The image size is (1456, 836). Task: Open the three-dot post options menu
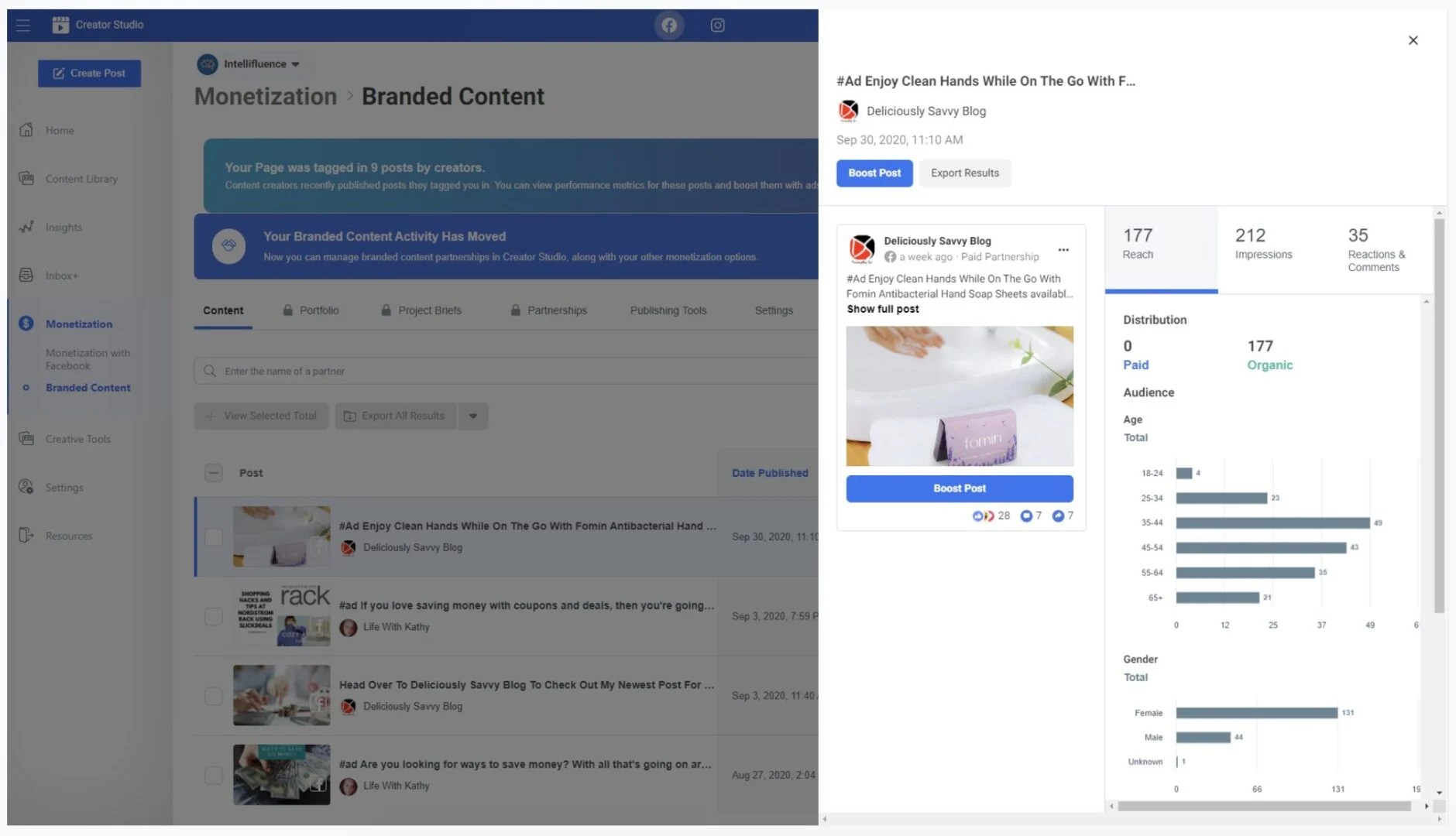click(1063, 249)
